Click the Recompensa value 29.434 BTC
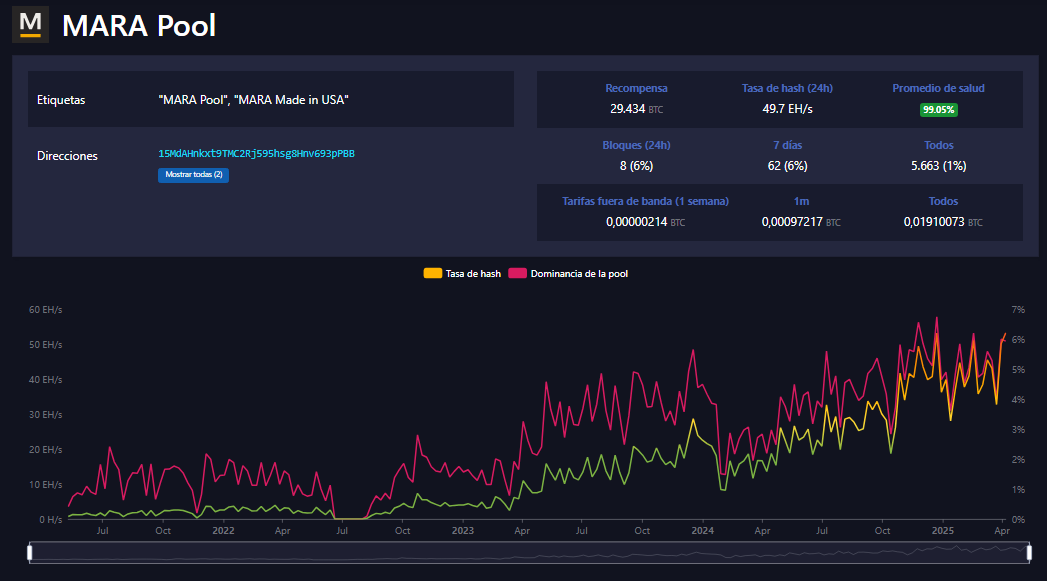 (x=636, y=109)
